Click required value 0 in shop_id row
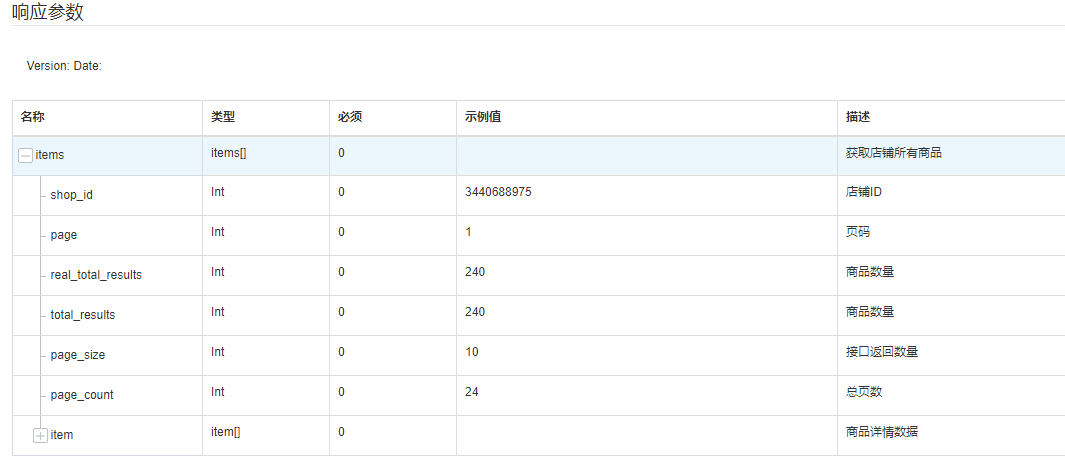 tap(342, 192)
